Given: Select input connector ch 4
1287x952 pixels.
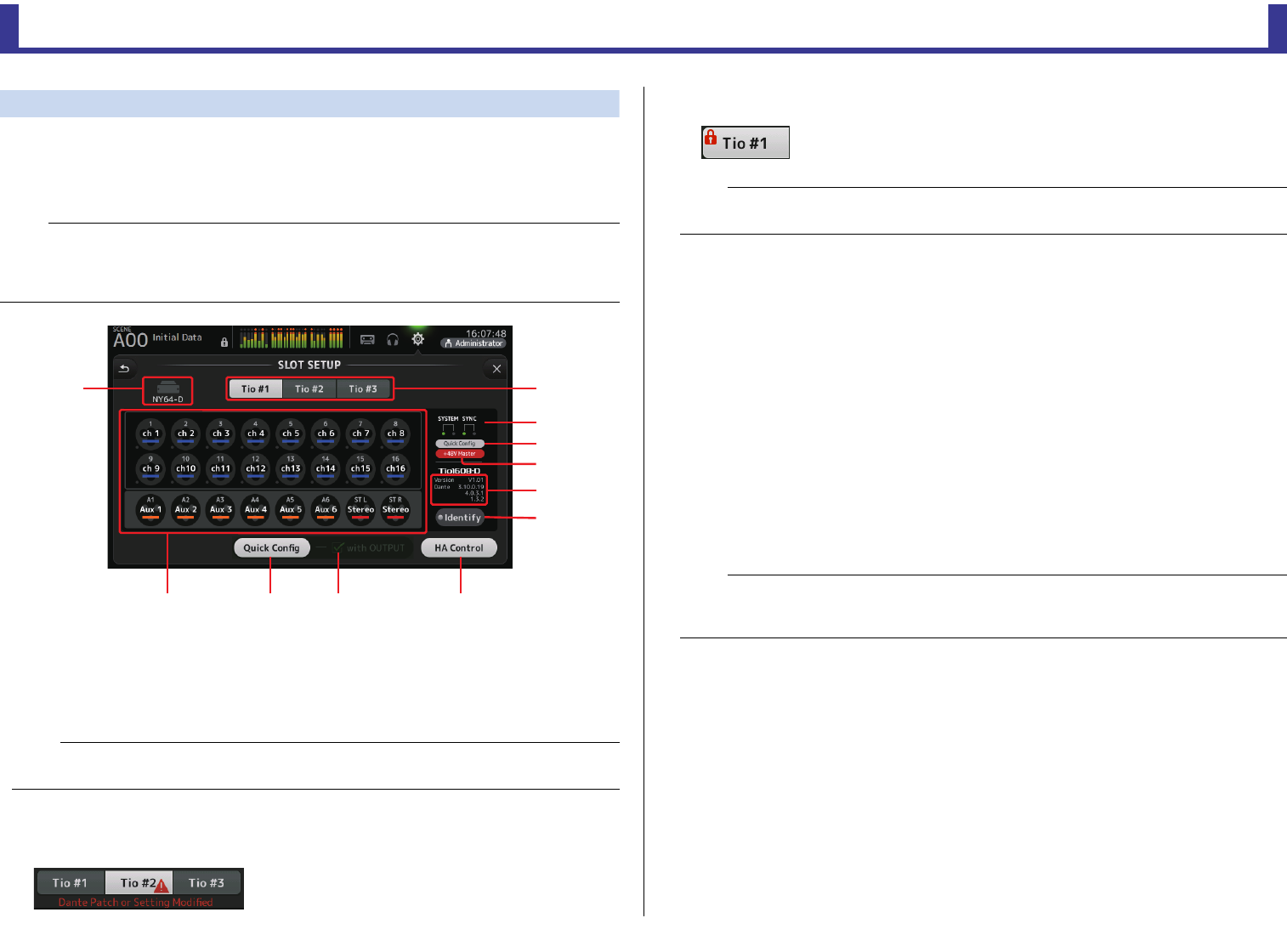Looking at the screenshot, I should click(x=256, y=433).
